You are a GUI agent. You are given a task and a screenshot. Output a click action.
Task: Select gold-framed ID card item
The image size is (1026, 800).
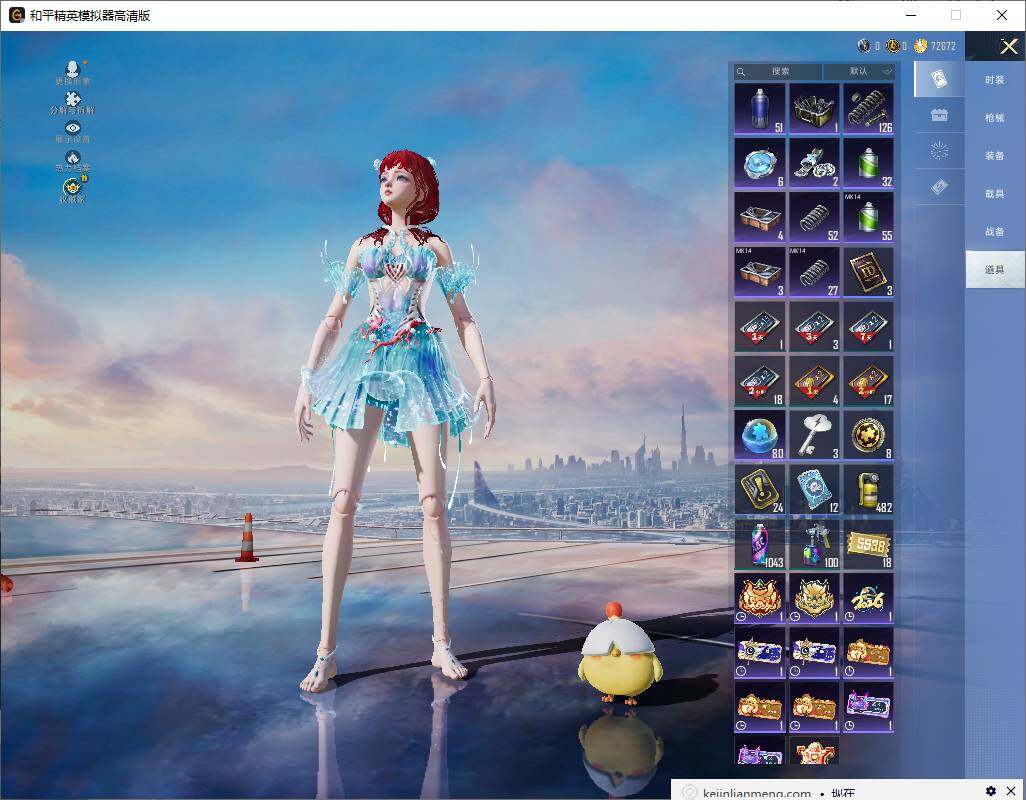tap(868, 273)
